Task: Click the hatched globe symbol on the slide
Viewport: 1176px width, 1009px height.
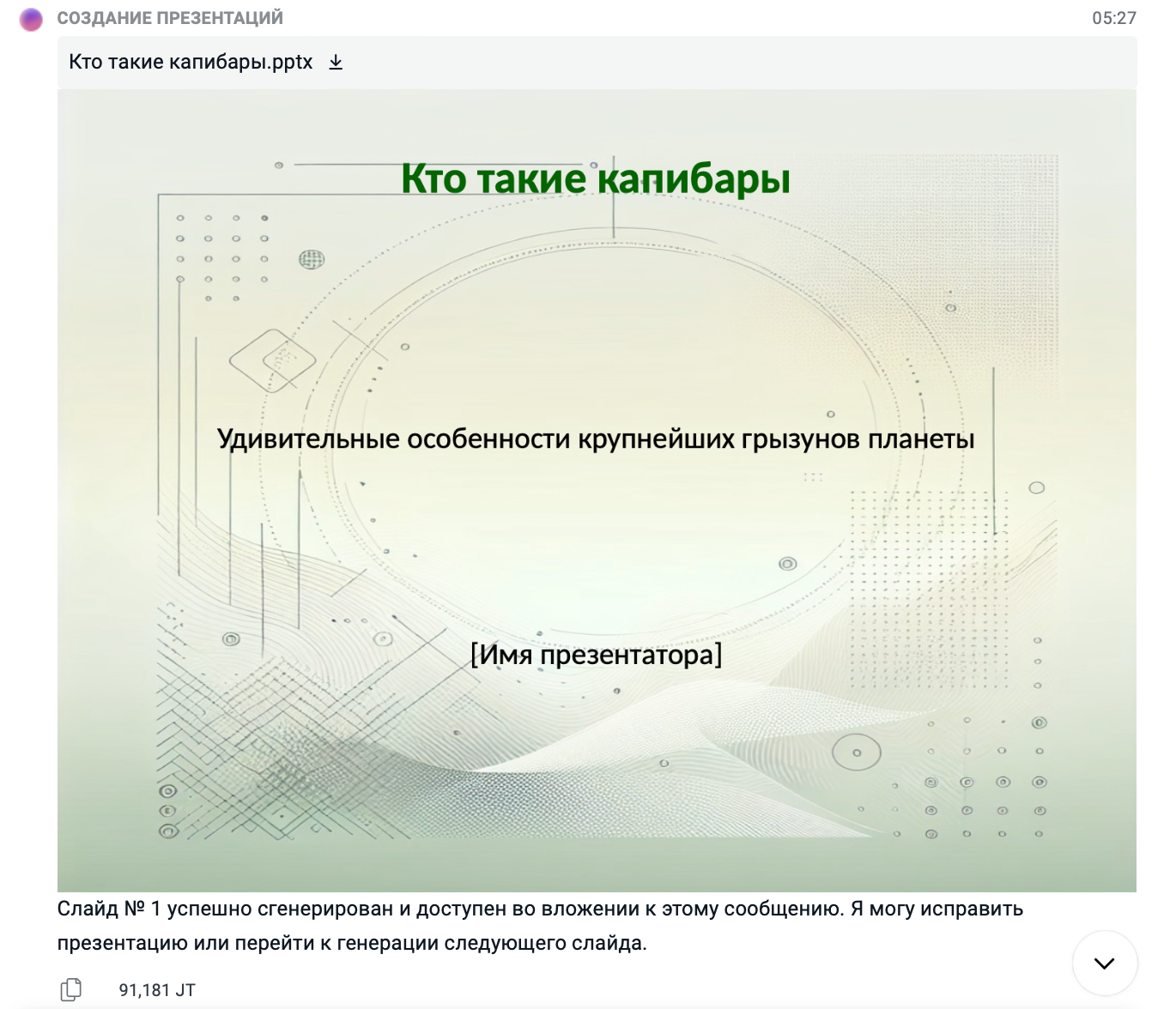Action: (x=311, y=259)
